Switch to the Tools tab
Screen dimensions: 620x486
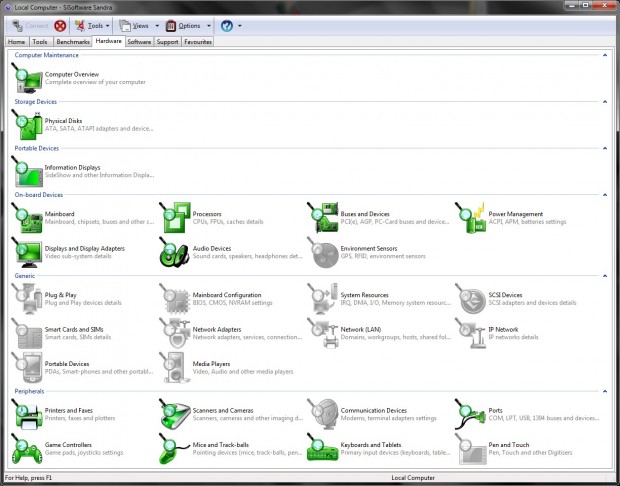(x=40, y=42)
